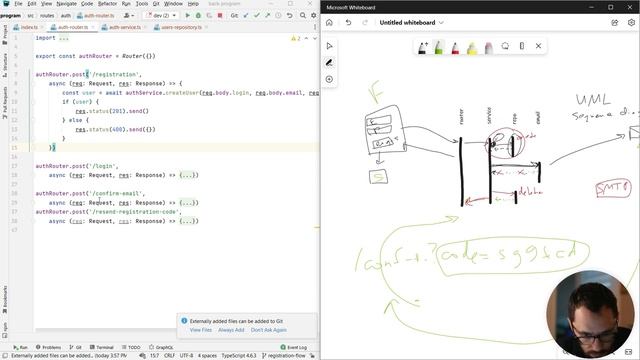Screen dimensions: 640x360
Task: Select the yellow highlighter in Whiteboard
Action: coord(472,47)
